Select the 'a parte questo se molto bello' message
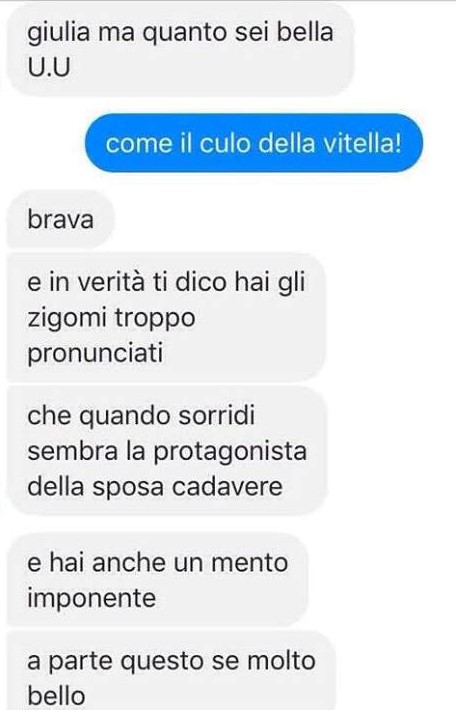 (x=171, y=671)
